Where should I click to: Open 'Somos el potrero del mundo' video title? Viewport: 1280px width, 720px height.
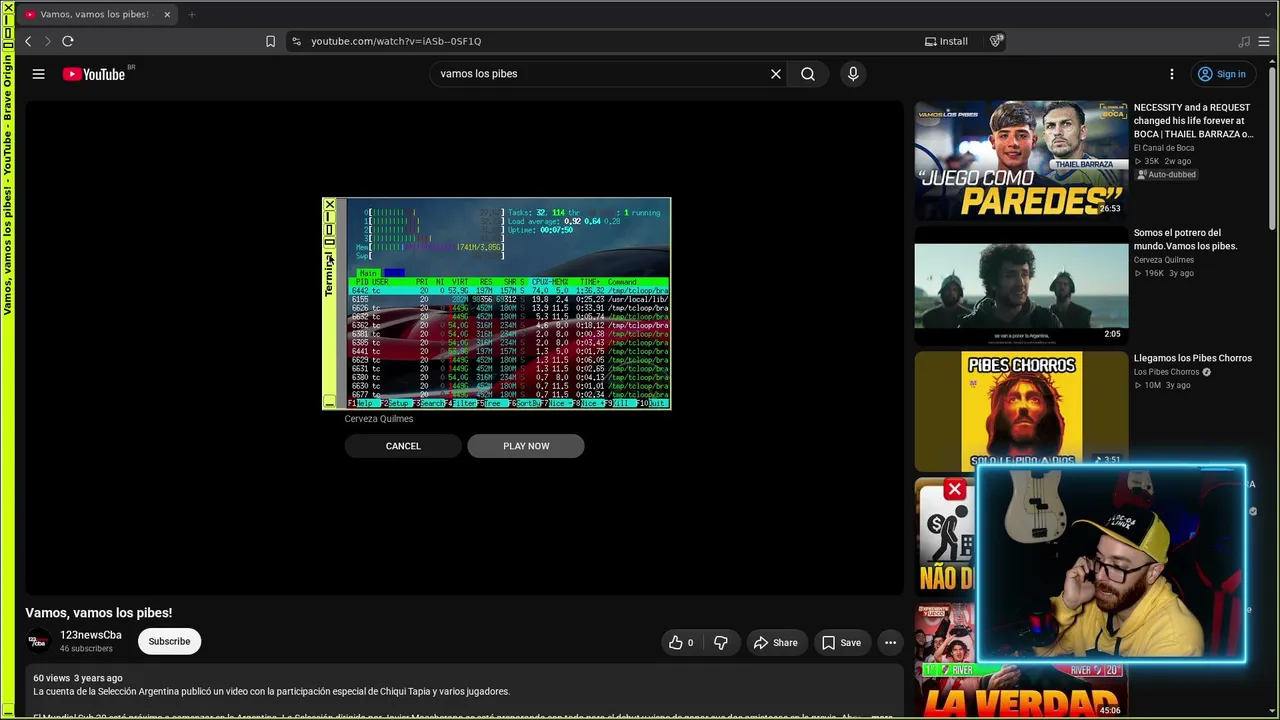(x=1185, y=239)
